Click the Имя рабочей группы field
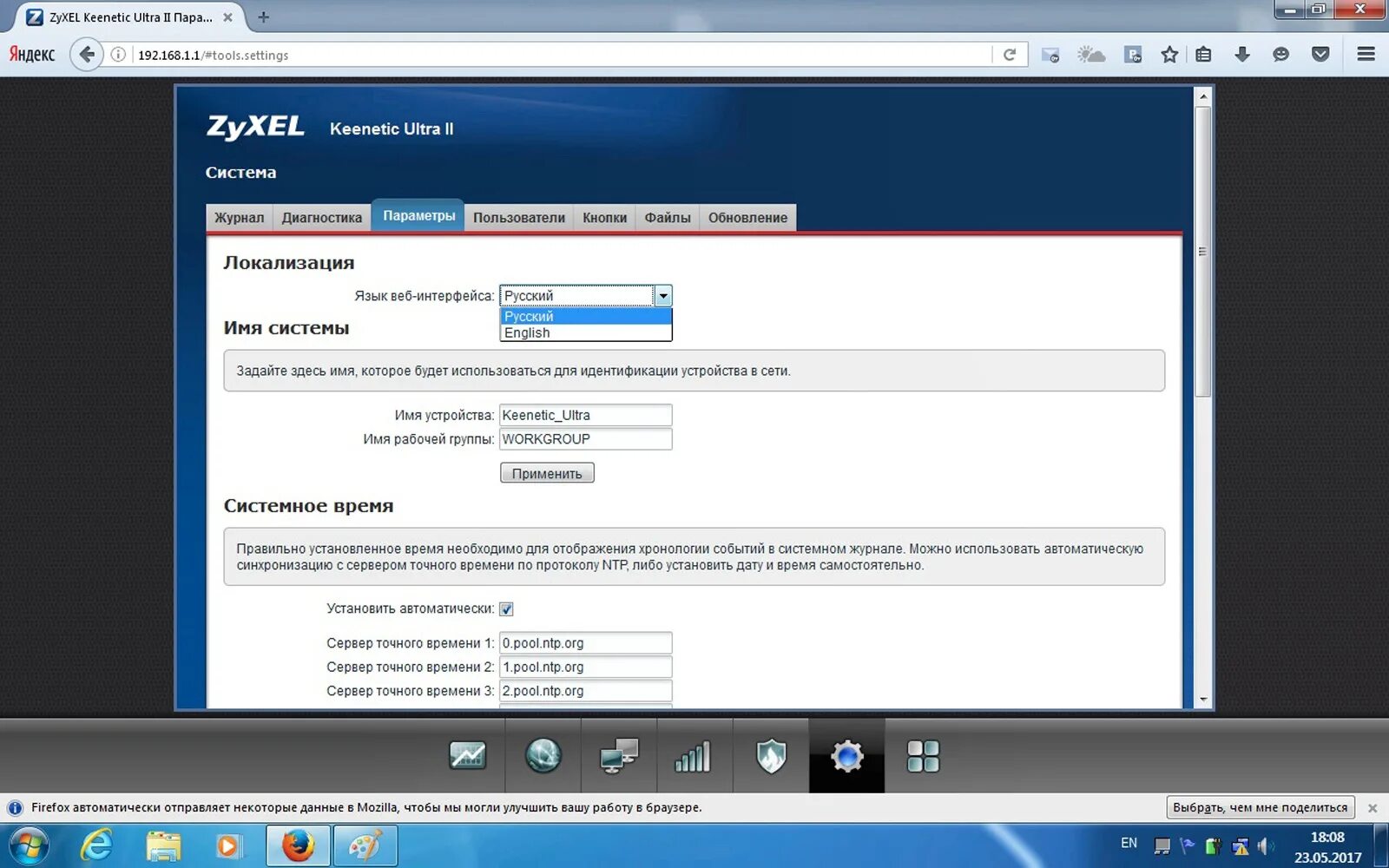1389x868 pixels. coord(586,439)
